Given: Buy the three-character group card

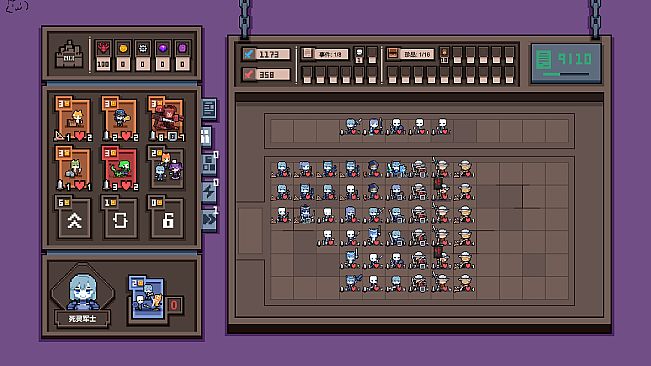Looking at the screenshot, I should [x=166, y=167].
